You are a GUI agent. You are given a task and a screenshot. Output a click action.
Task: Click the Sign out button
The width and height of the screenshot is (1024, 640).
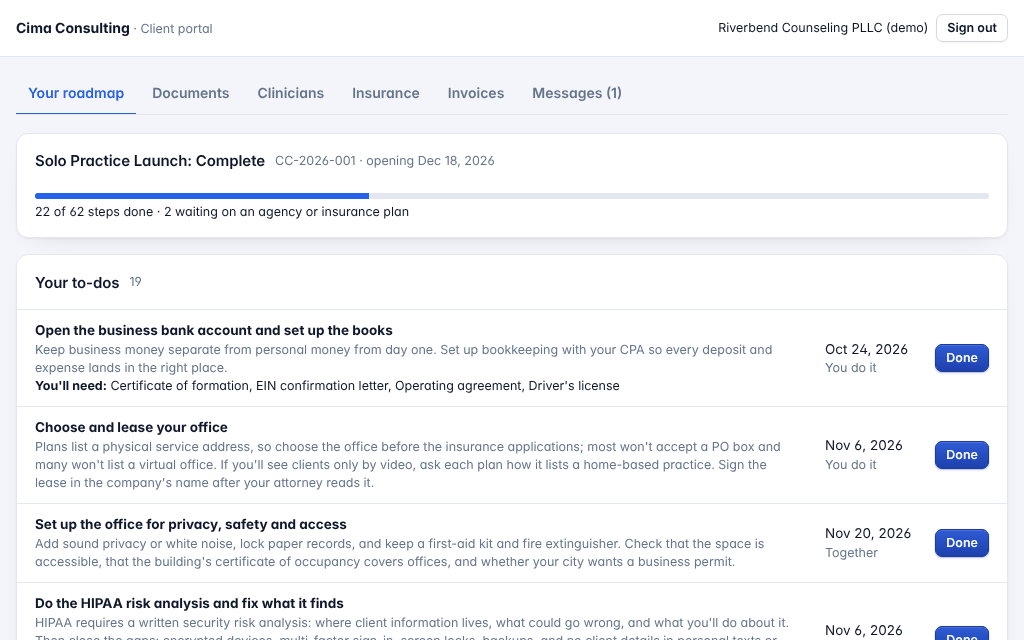(x=972, y=28)
